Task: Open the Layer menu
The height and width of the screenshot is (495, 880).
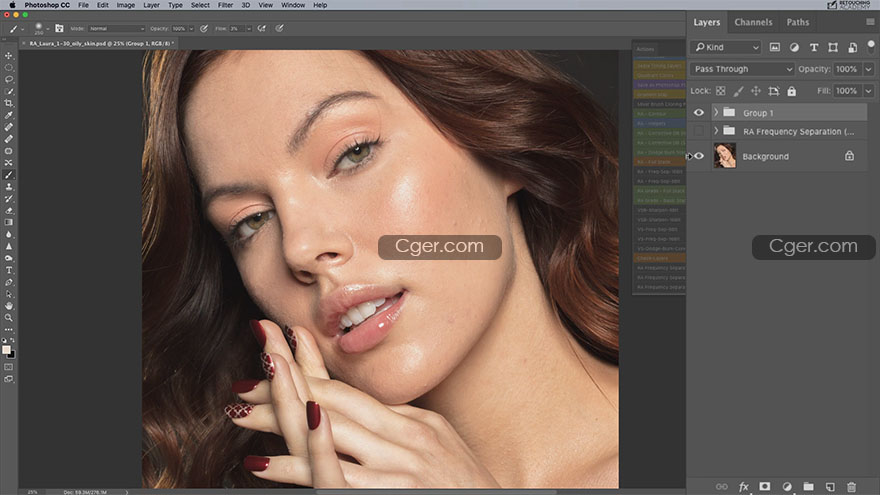Action: click(152, 5)
